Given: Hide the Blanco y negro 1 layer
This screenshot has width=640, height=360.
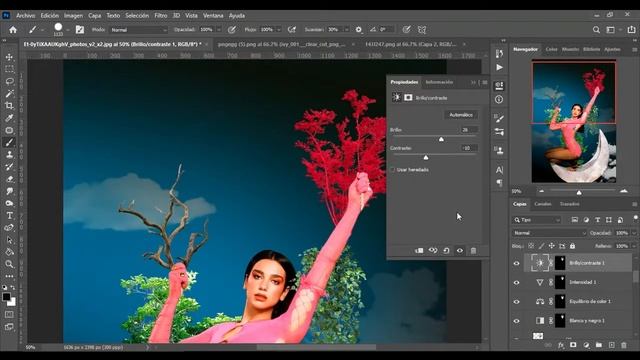Looking at the screenshot, I should (x=516, y=321).
